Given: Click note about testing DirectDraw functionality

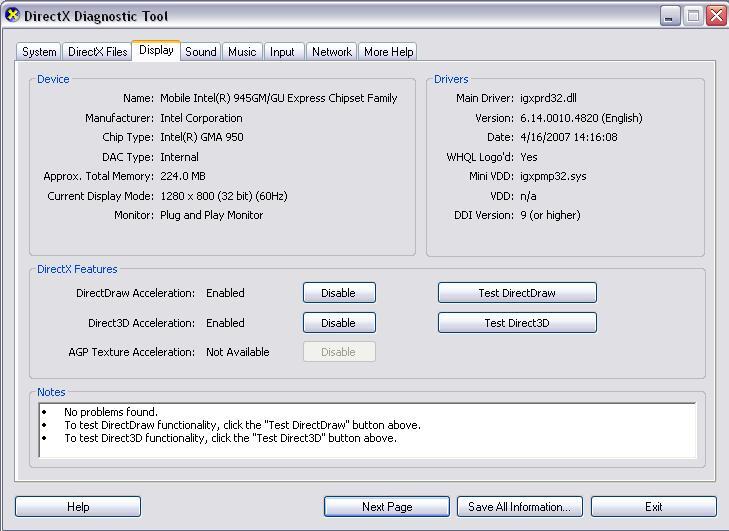Looking at the screenshot, I should tap(242, 425).
